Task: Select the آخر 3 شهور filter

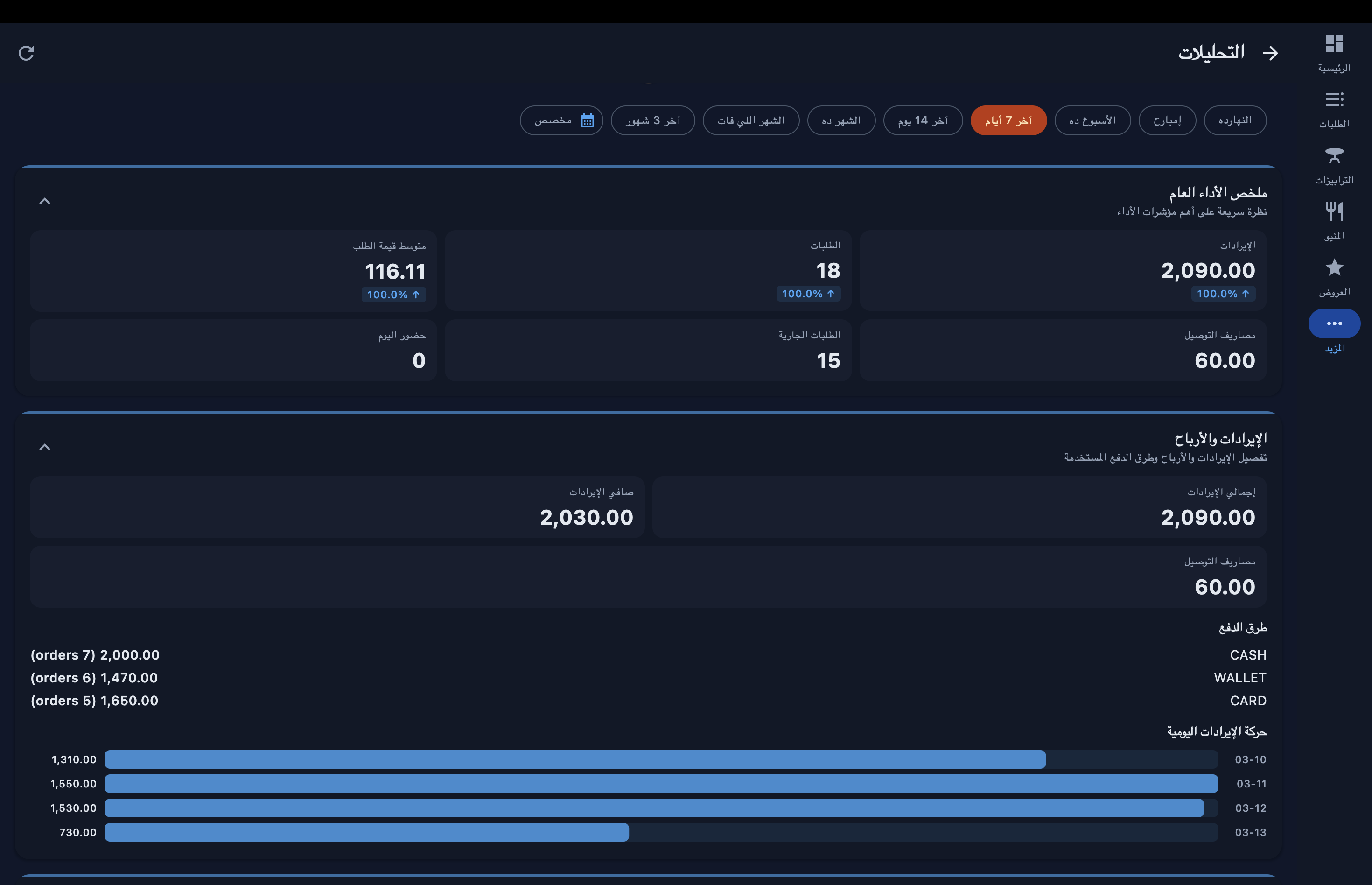Action: click(653, 121)
